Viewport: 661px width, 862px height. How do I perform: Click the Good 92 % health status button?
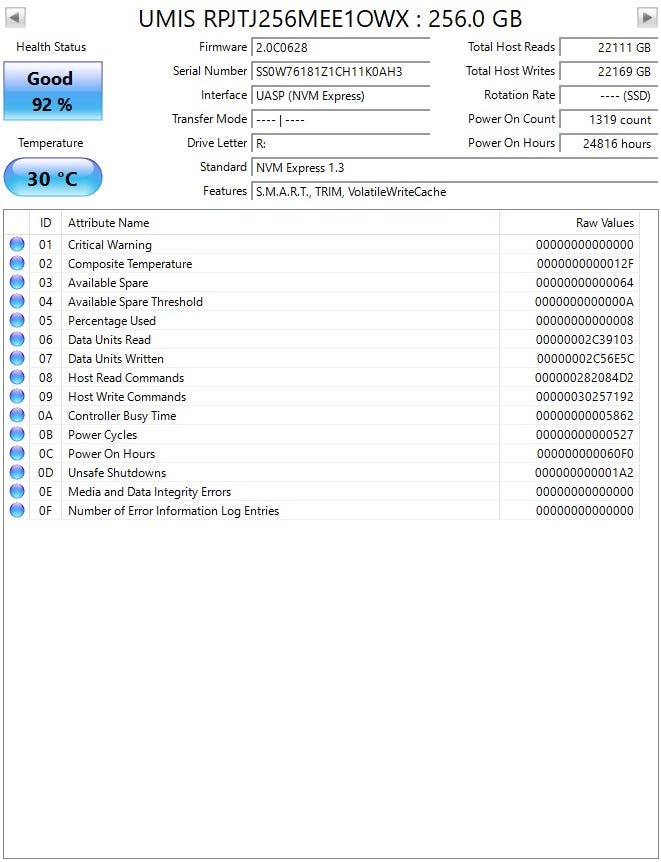[52, 91]
